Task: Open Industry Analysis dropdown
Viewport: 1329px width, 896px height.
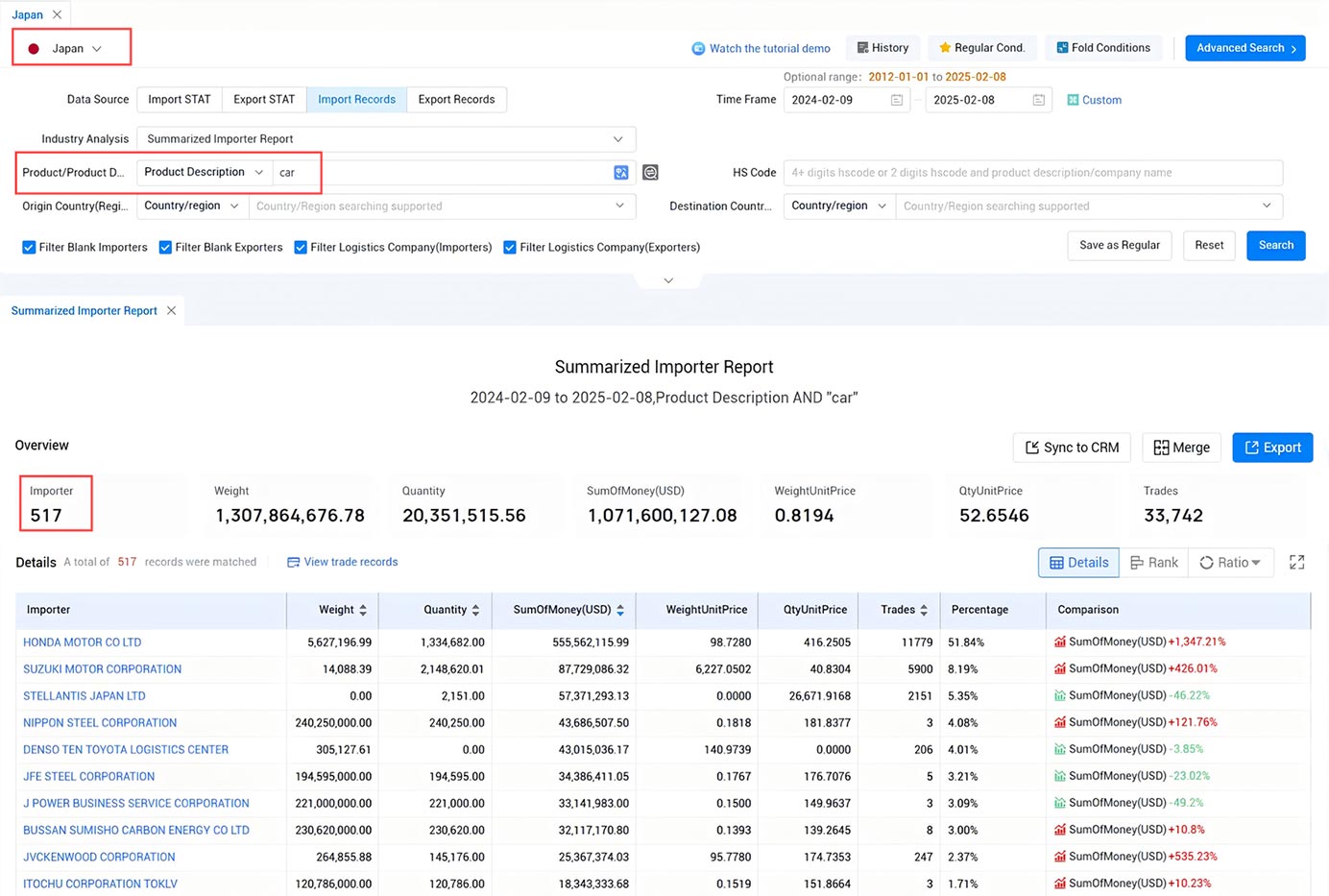Action: 386,139
